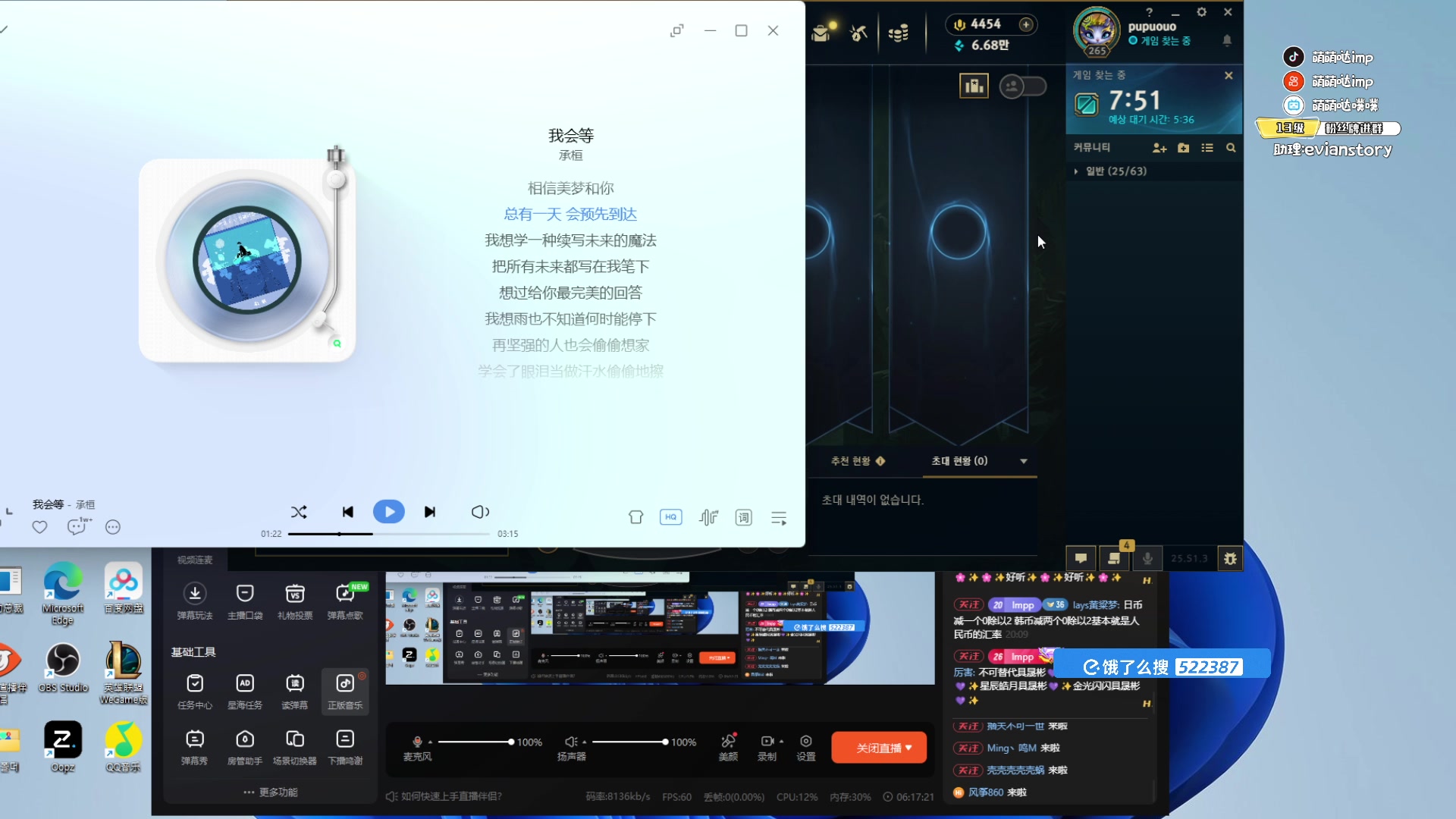Seek along the song progress bar
Image resolution: width=1456 pixels, height=819 pixels.
click(x=388, y=534)
